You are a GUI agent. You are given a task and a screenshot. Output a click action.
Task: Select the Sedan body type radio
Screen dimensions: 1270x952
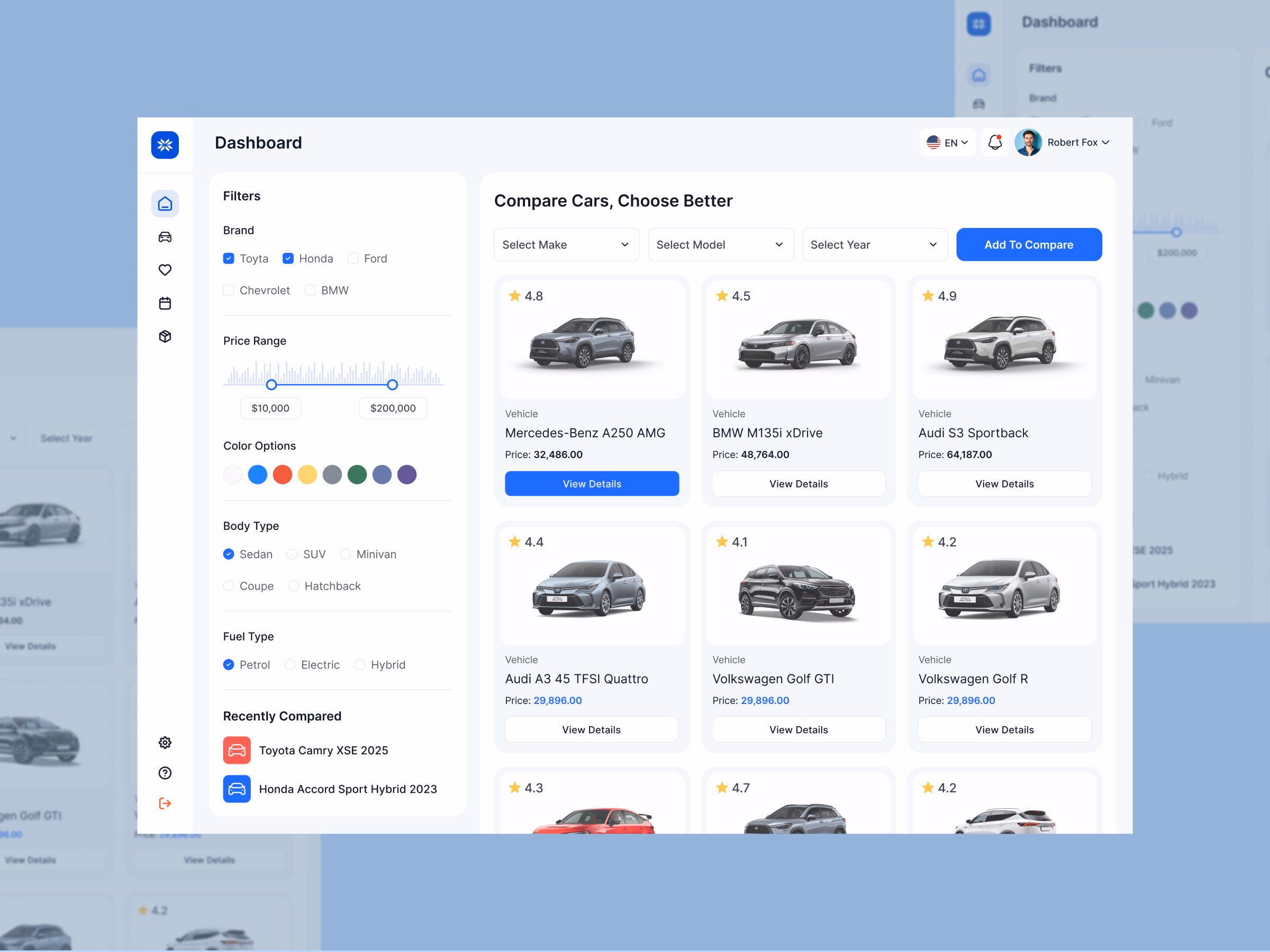[x=229, y=554]
